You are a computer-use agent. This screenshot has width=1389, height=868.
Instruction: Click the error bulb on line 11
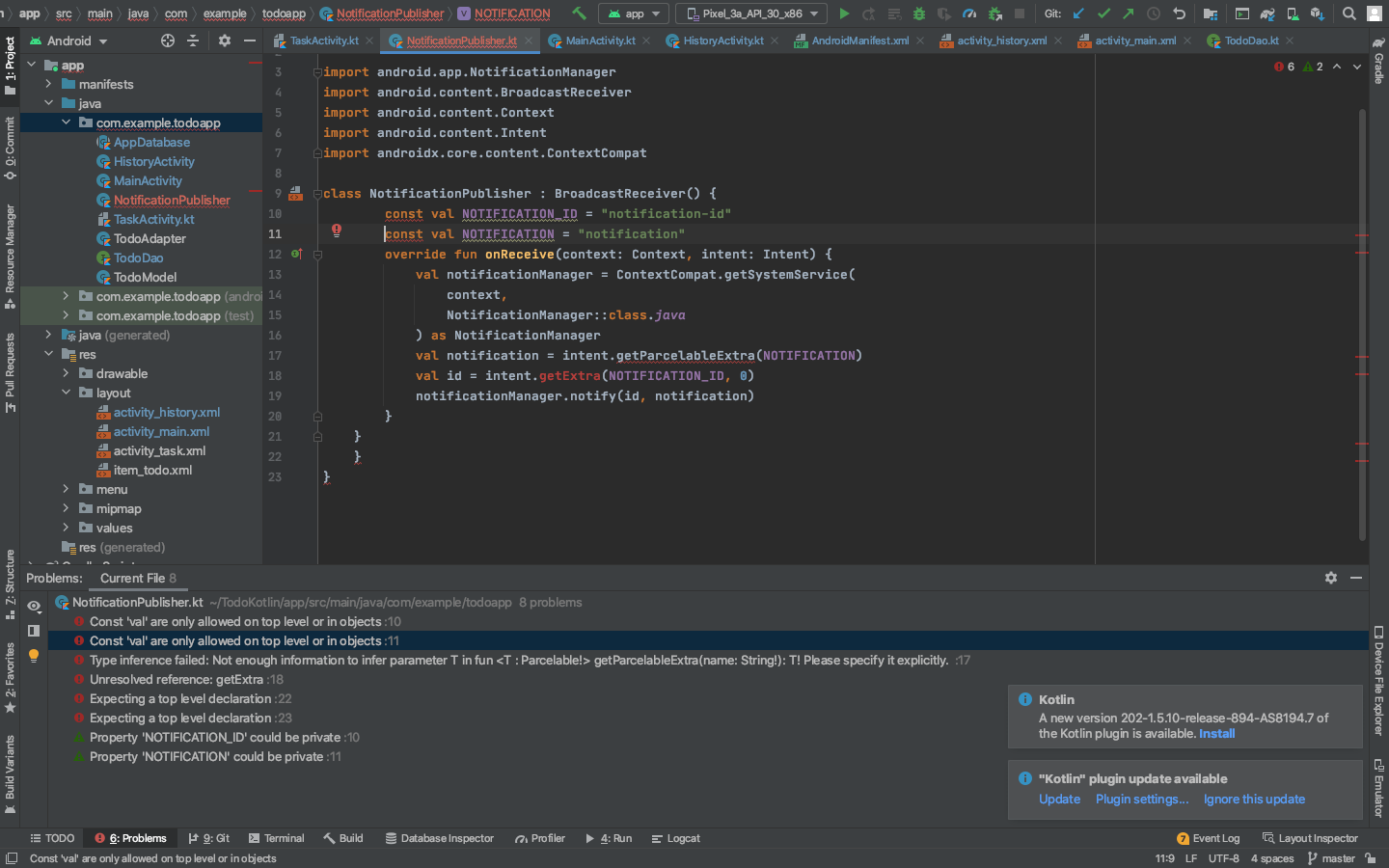(x=337, y=231)
